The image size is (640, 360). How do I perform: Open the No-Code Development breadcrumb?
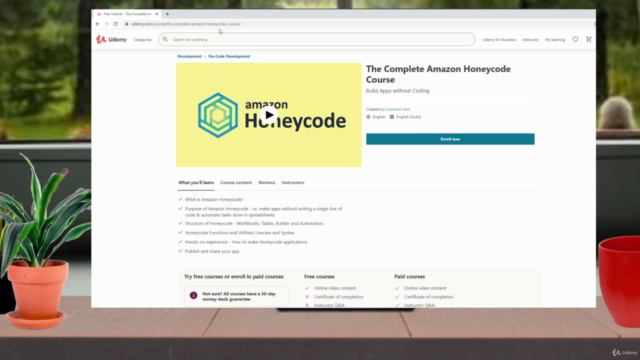229,56
